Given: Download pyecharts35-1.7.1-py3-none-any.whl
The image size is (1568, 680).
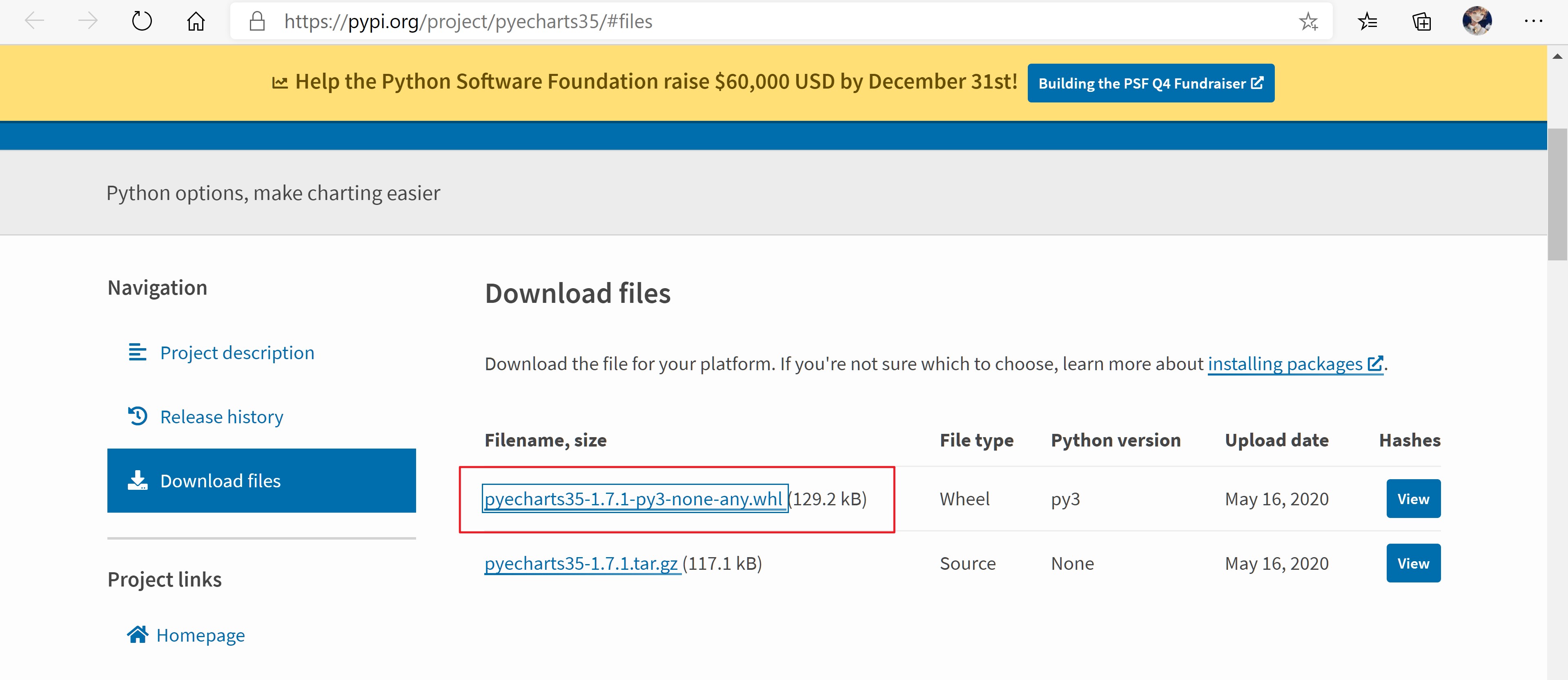Looking at the screenshot, I should click(633, 499).
